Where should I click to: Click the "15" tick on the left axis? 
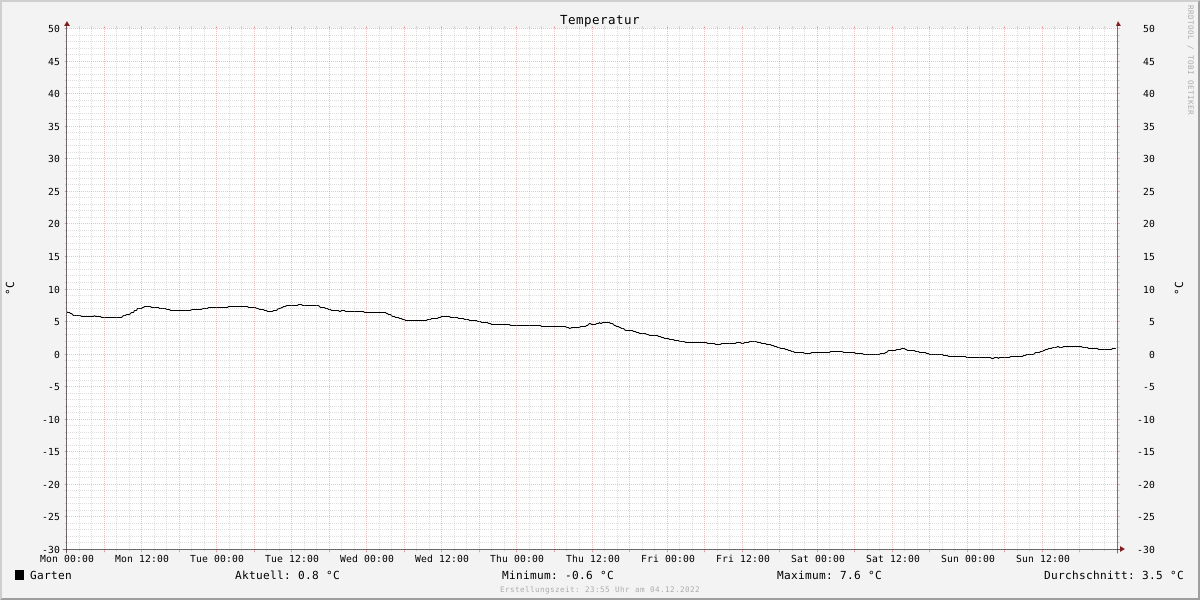(x=54, y=256)
